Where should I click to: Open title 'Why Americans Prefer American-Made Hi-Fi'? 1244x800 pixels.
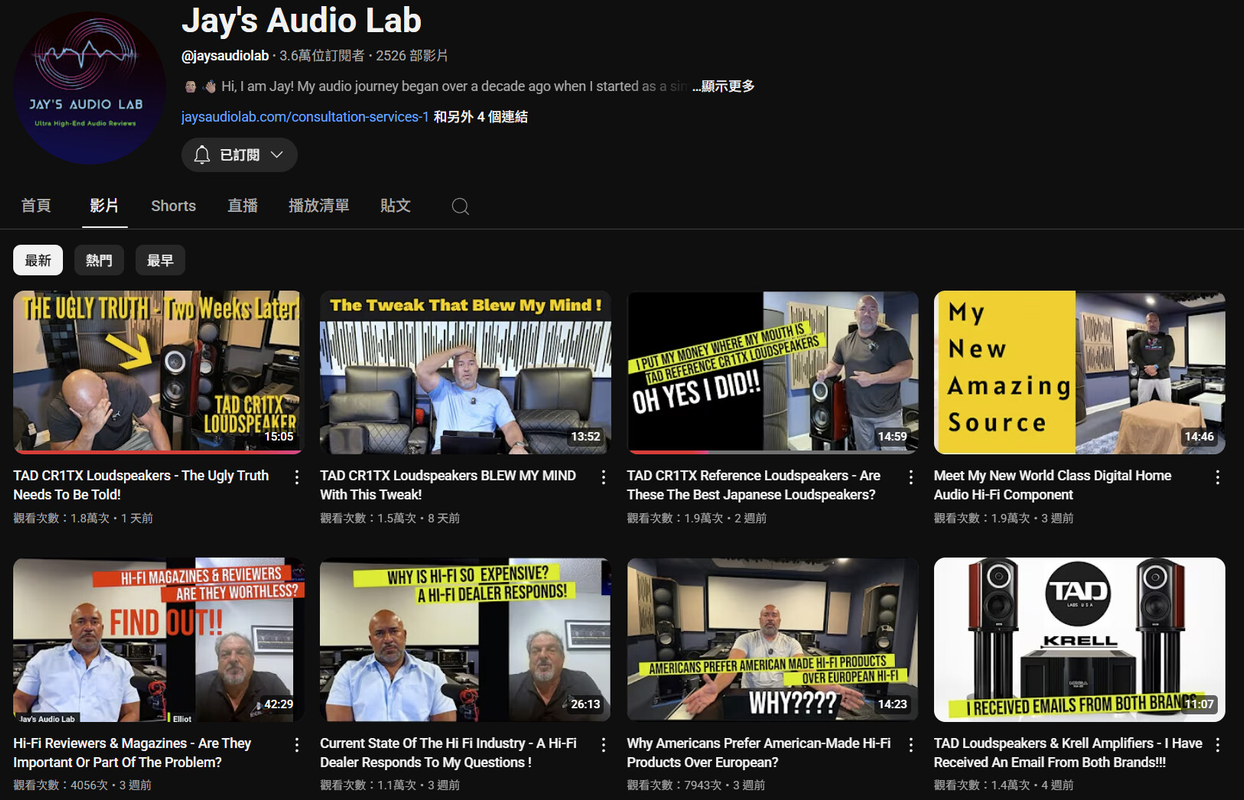[759, 753]
